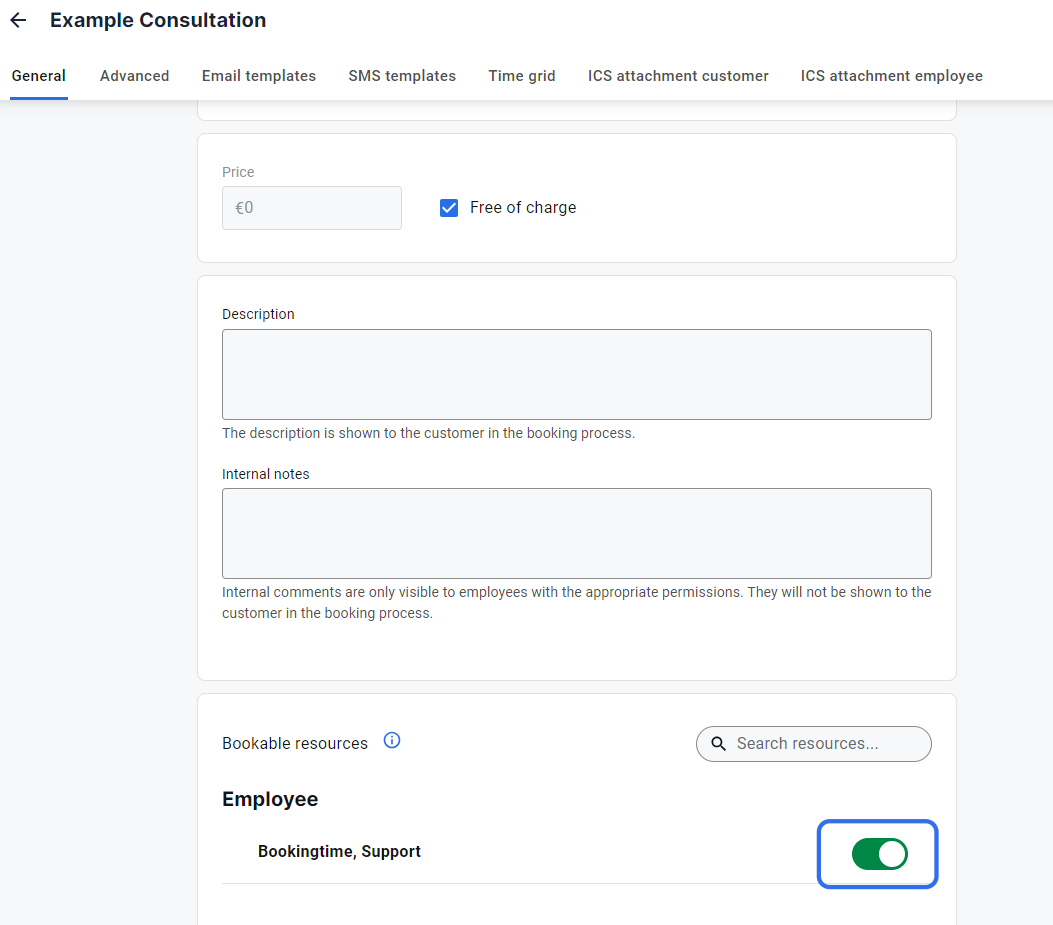Go to the Time grid tab
The height and width of the screenshot is (925, 1053).
pyautogui.click(x=522, y=76)
